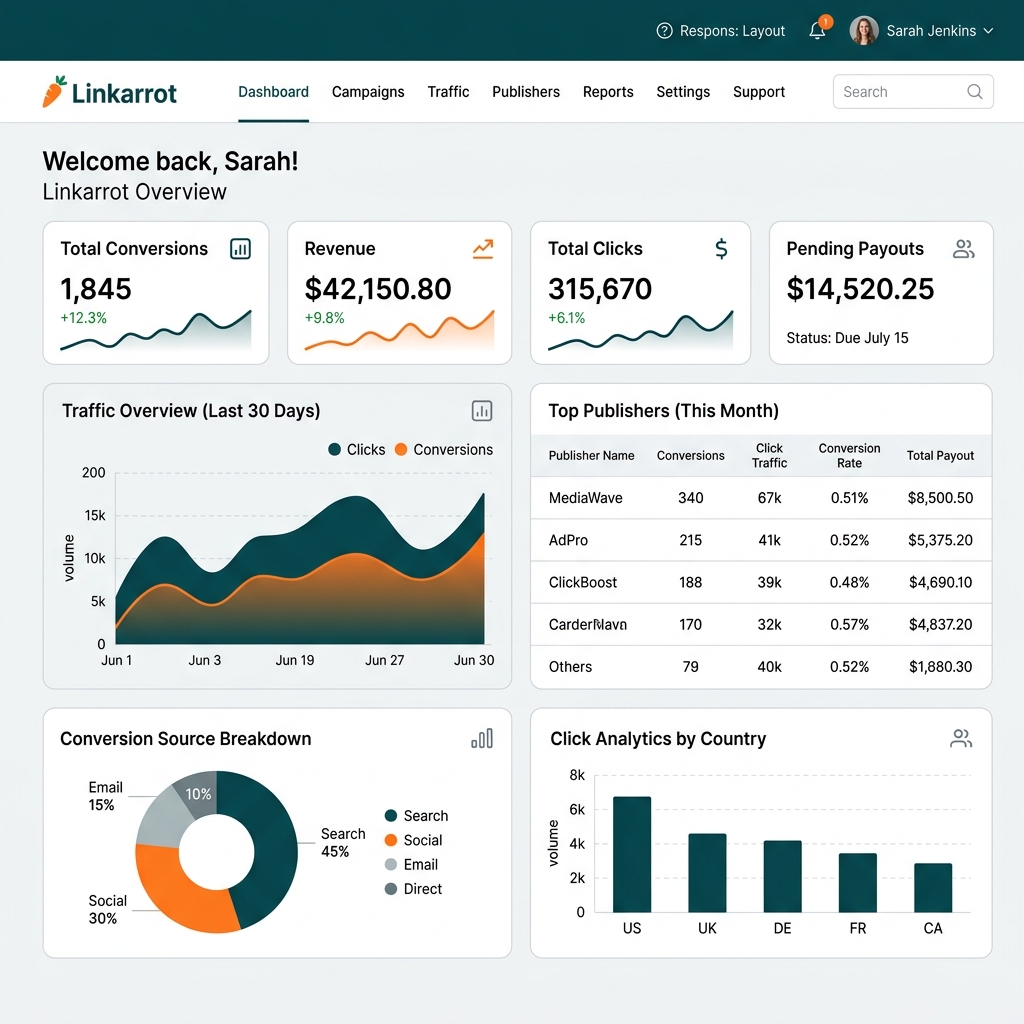Click the help question mark icon
Screen dimensions: 1024x1024
pyautogui.click(x=664, y=31)
